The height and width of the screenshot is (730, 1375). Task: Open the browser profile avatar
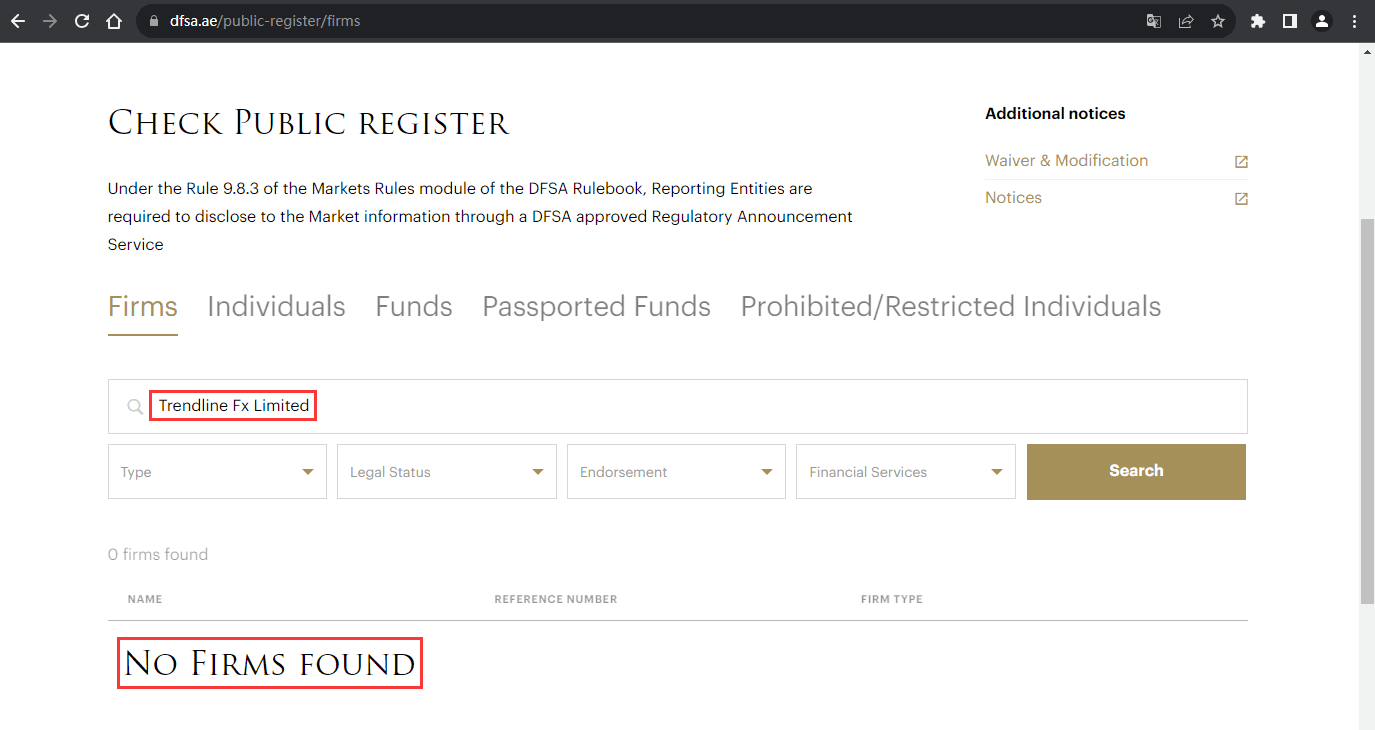[x=1322, y=21]
